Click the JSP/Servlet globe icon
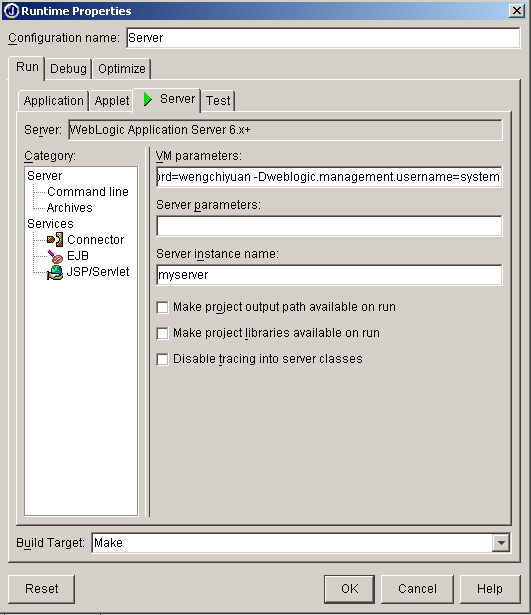 55,272
